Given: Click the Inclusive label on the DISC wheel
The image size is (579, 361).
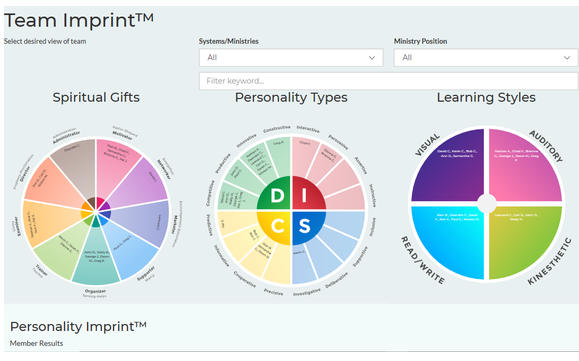Looking at the screenshot, I should click(373, 227).
